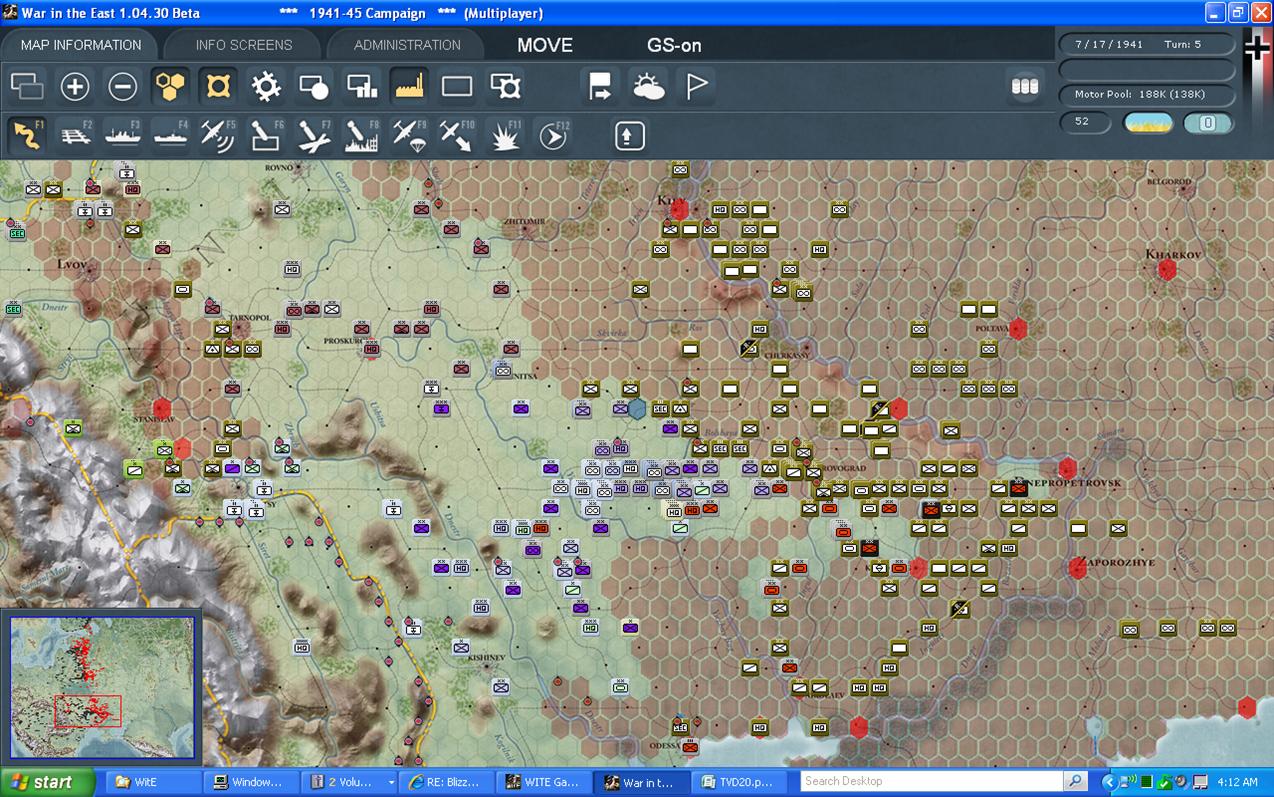Select the F5 air recon mode
The height and width of the screenshot is (797, 1274).
click(218, 134)
